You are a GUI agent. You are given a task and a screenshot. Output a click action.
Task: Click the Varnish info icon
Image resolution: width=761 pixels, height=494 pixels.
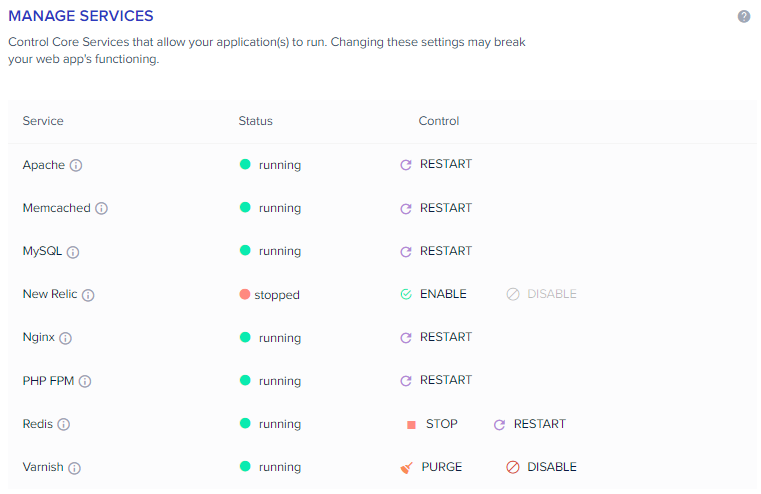coord(74,468)
